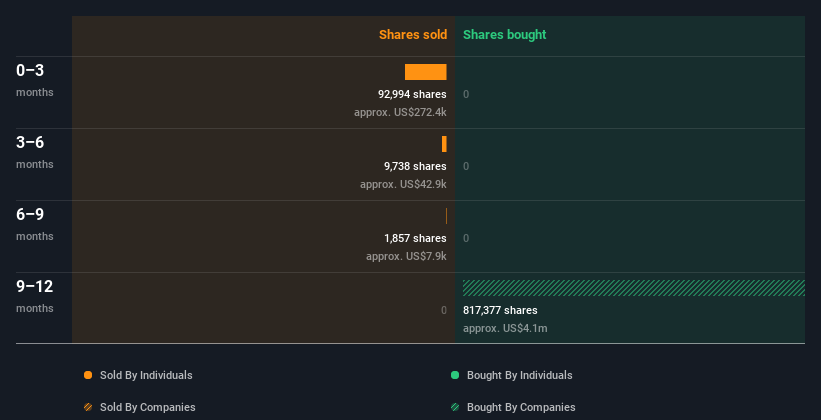Select the Sold By Companies legend label
Image resolution: width=821 pixels, height=420 pixels.
coord(148,407)
